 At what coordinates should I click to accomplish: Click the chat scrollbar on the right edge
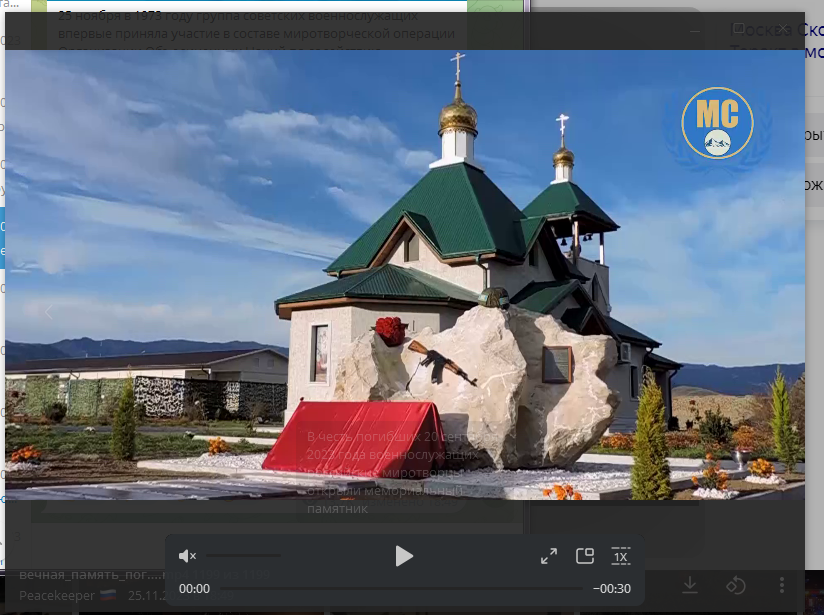coord(821,300)
